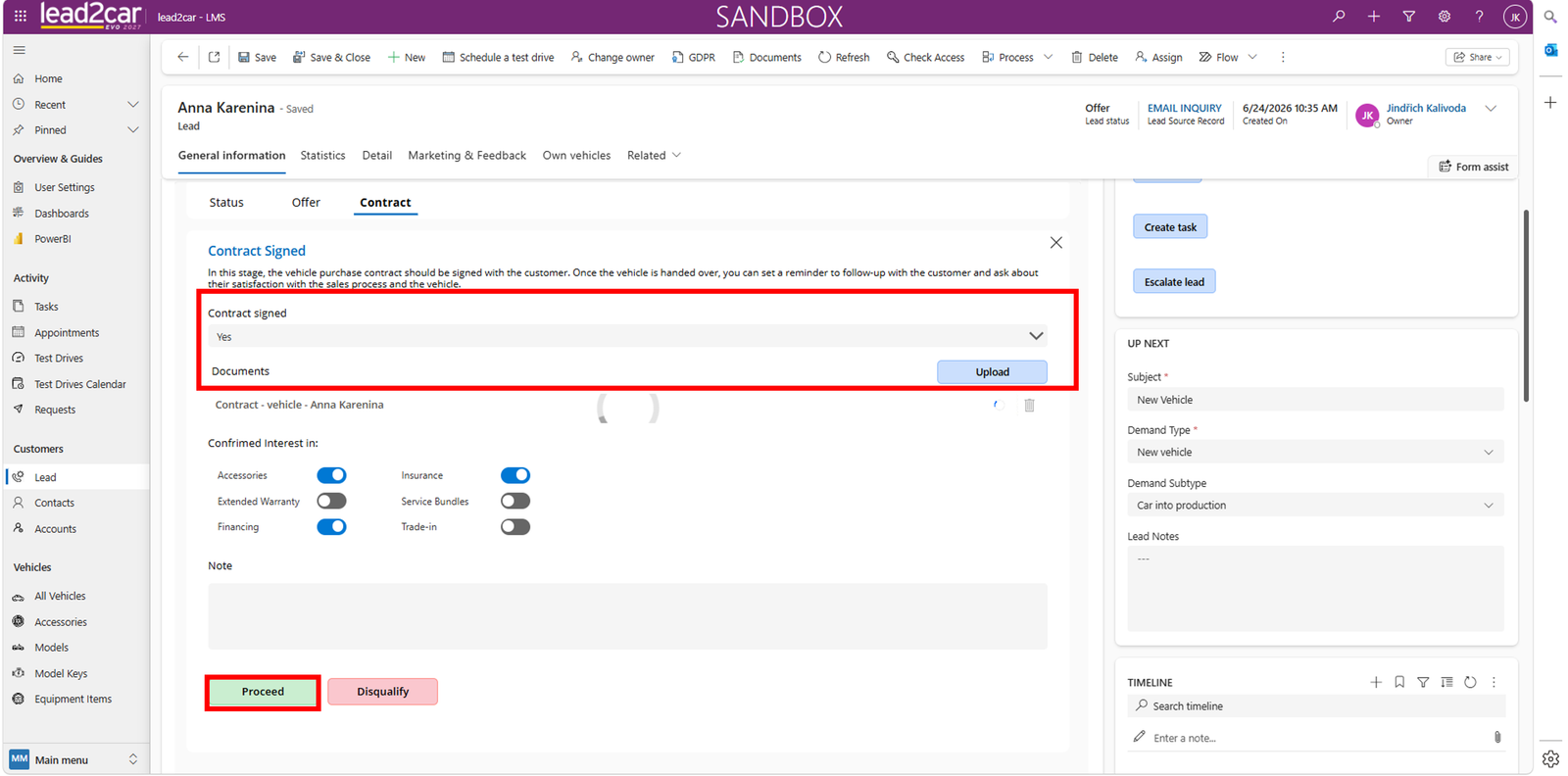Enable the Extended Warranty toggle
Screen dimensions: 1568x776
[x=331, y=501]
